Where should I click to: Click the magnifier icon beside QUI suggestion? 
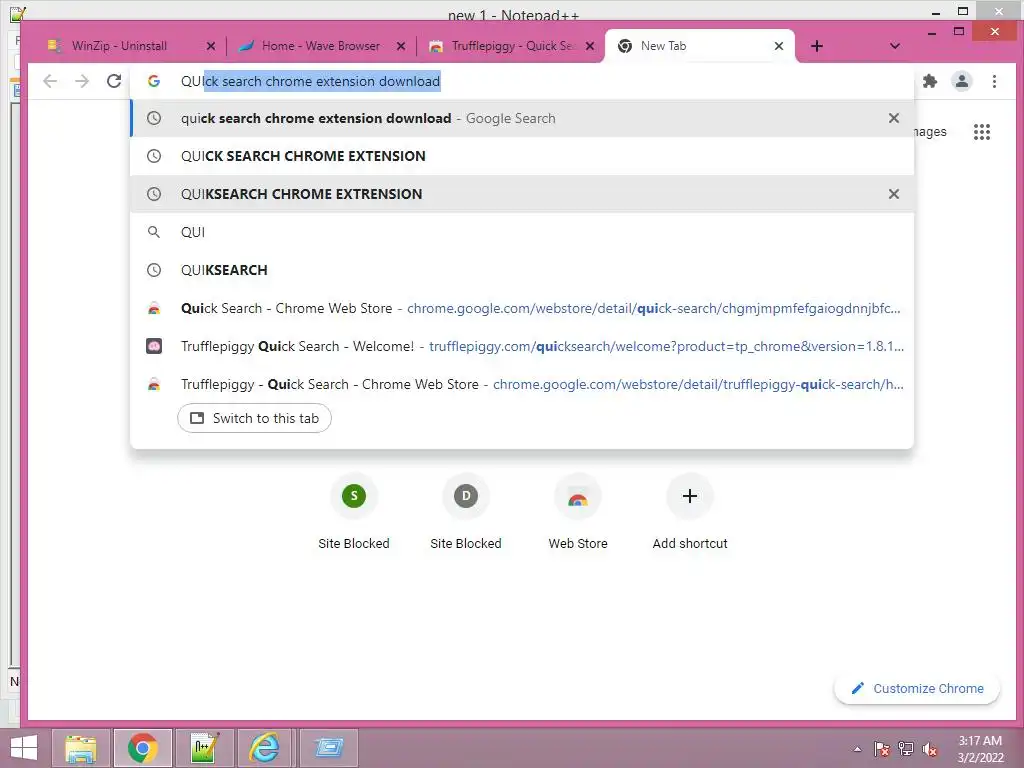[153, 232]
